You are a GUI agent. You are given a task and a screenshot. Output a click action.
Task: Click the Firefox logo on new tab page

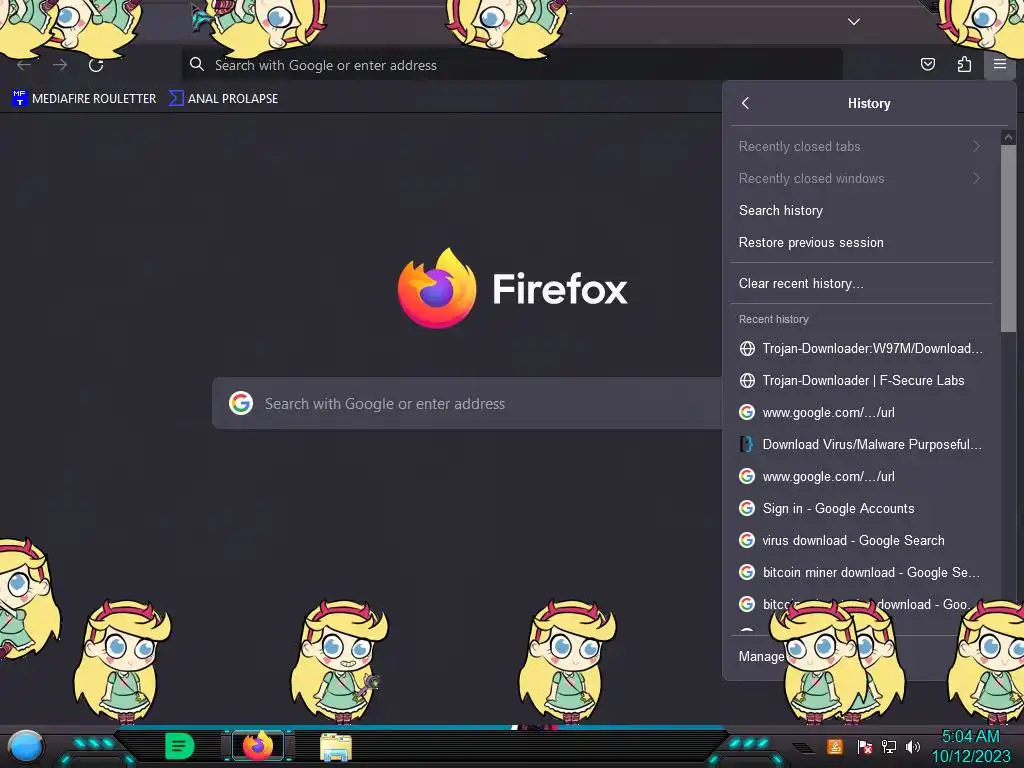point(437,288)
